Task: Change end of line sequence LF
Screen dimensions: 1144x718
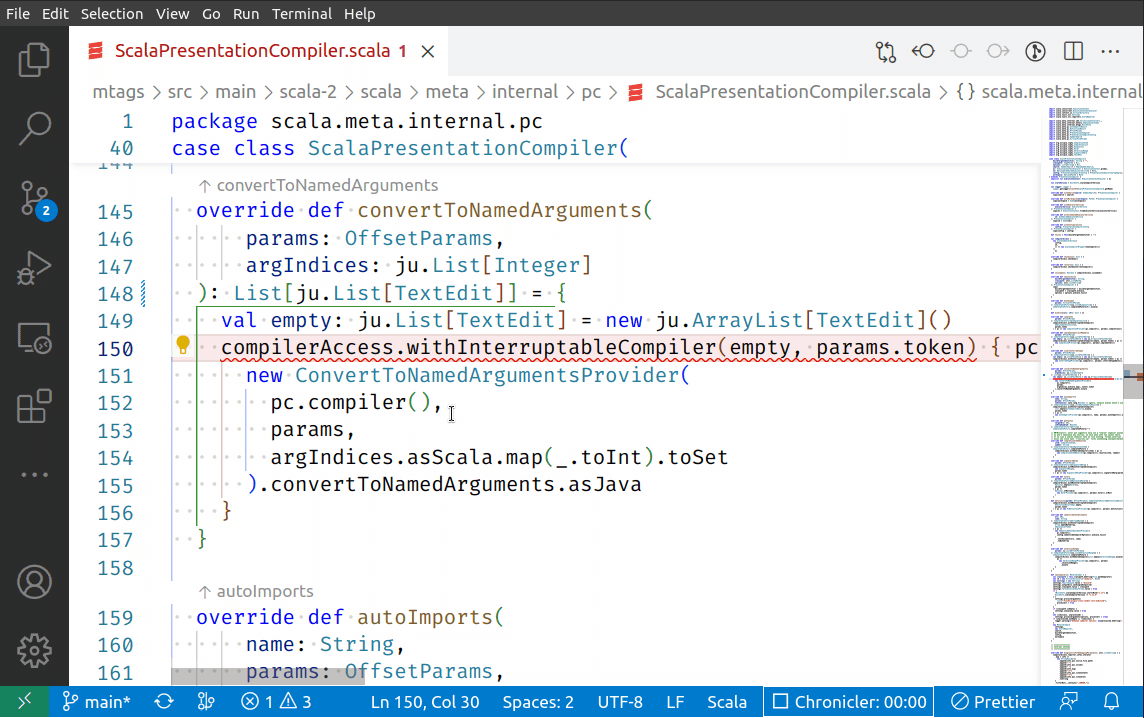Action: (x=675, y=702)
